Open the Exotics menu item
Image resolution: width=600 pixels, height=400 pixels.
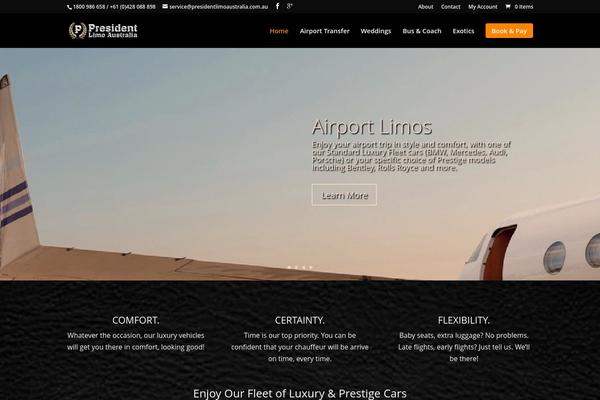[x=463, y=31]
